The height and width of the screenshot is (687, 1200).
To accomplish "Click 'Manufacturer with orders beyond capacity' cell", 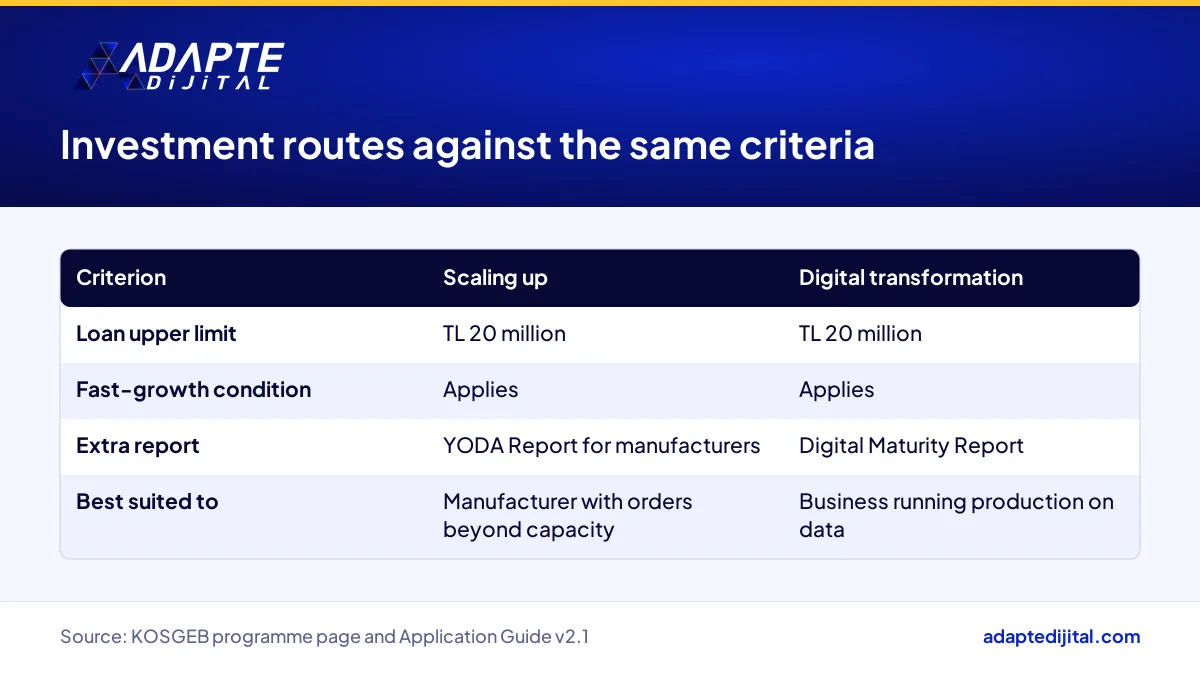I will 568,516.
